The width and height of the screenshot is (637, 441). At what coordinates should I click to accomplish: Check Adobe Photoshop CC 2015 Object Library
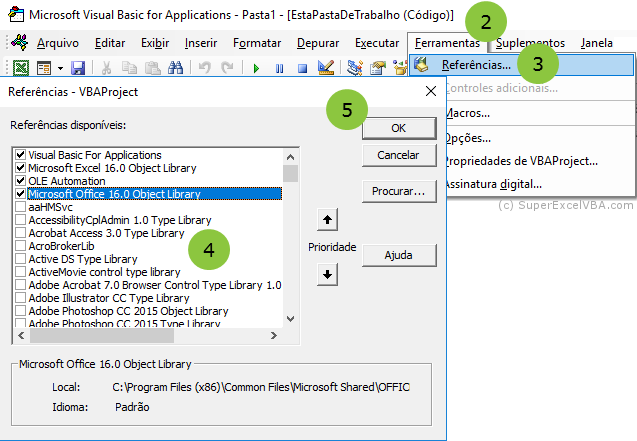[20, 311]
